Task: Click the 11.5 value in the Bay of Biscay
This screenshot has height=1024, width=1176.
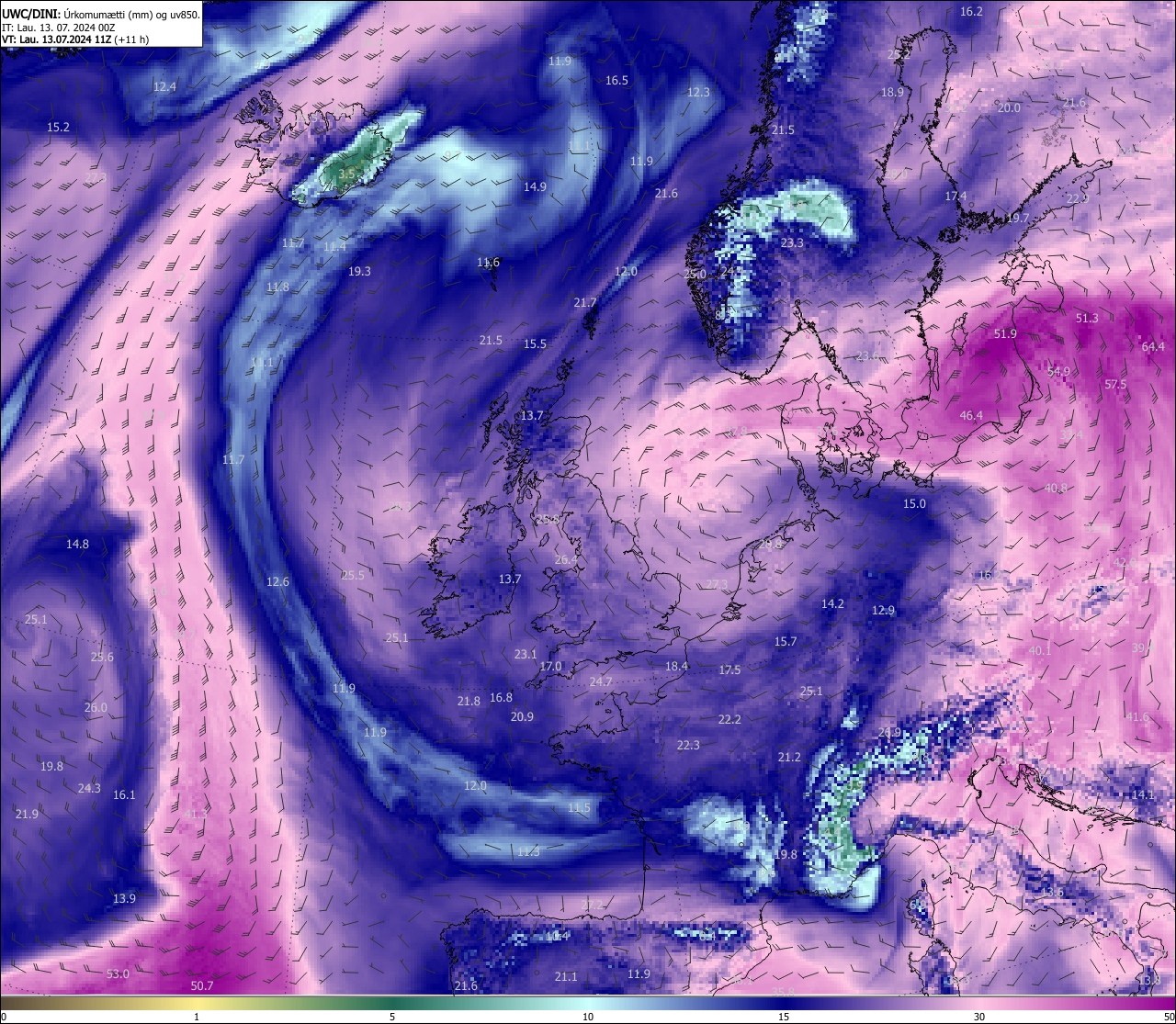Action: [579, 807]
